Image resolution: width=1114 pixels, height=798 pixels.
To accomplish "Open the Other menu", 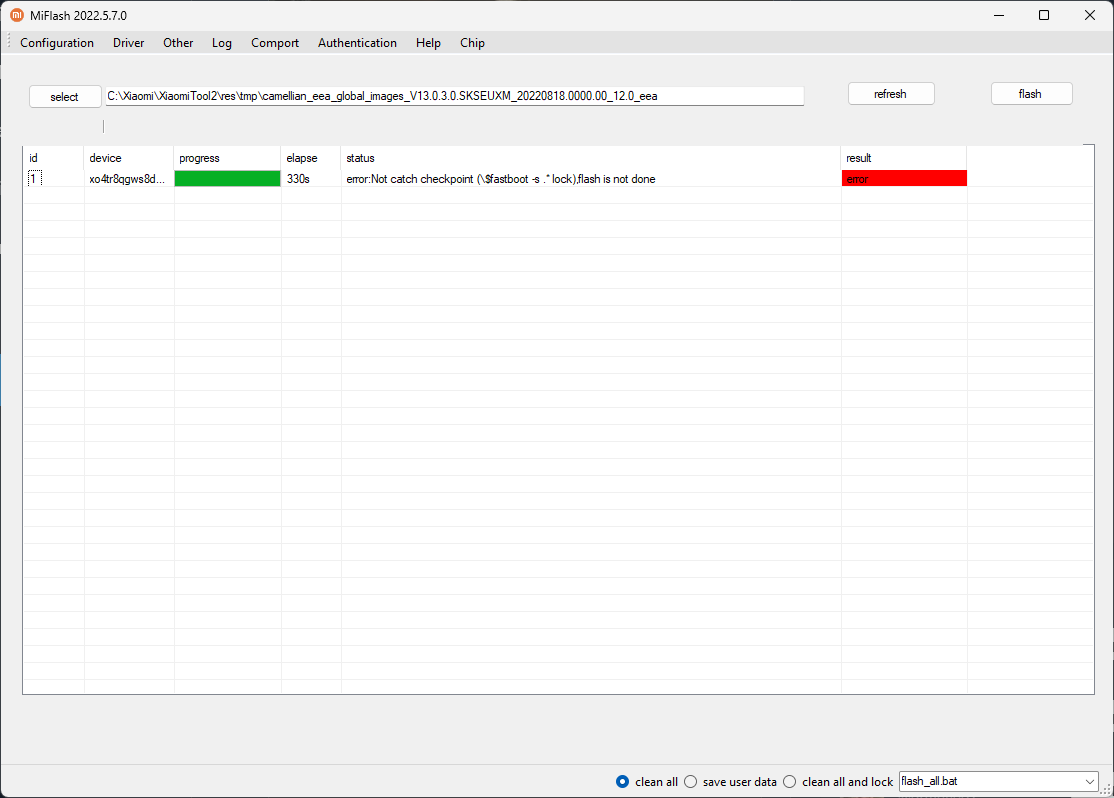I will pos(178,43).
